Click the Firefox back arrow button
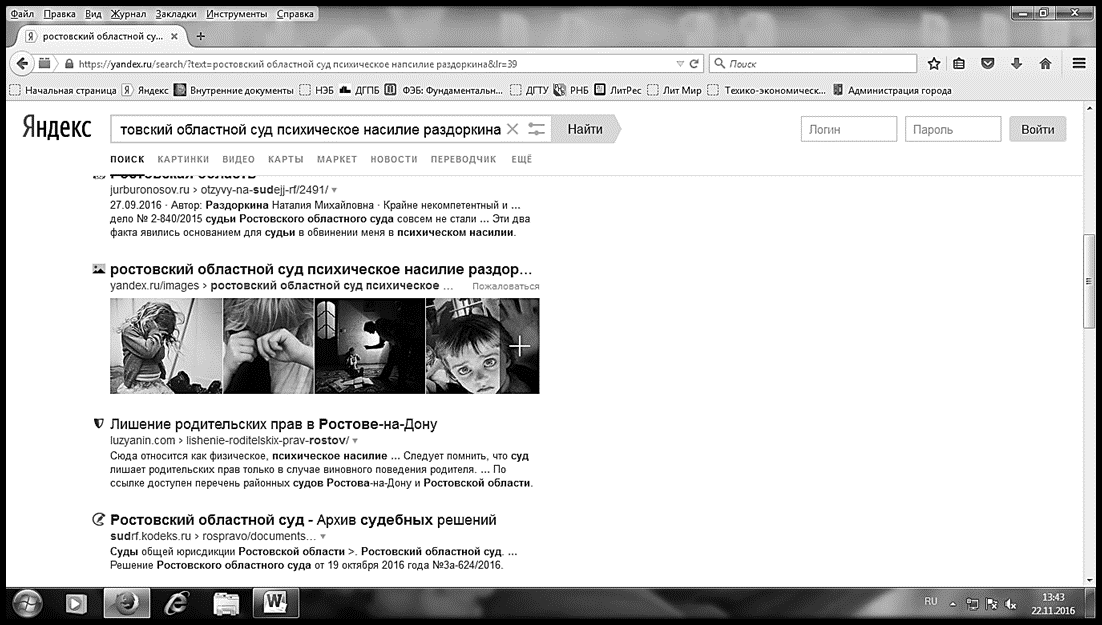 (22, 63)
